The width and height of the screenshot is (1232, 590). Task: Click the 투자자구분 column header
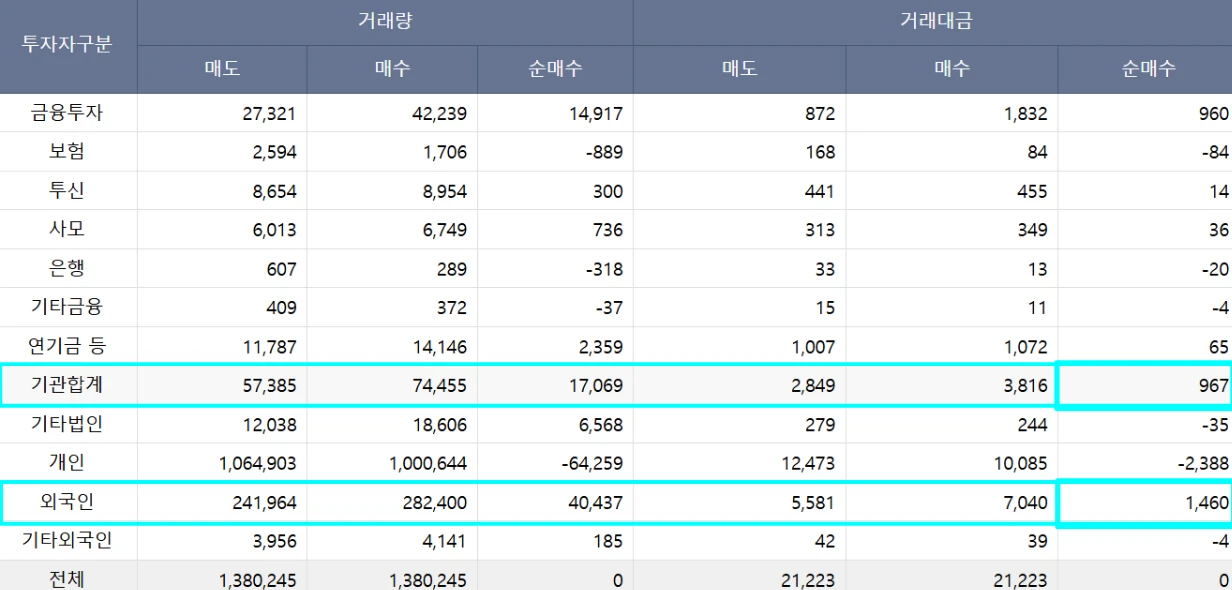pos(67,46)
